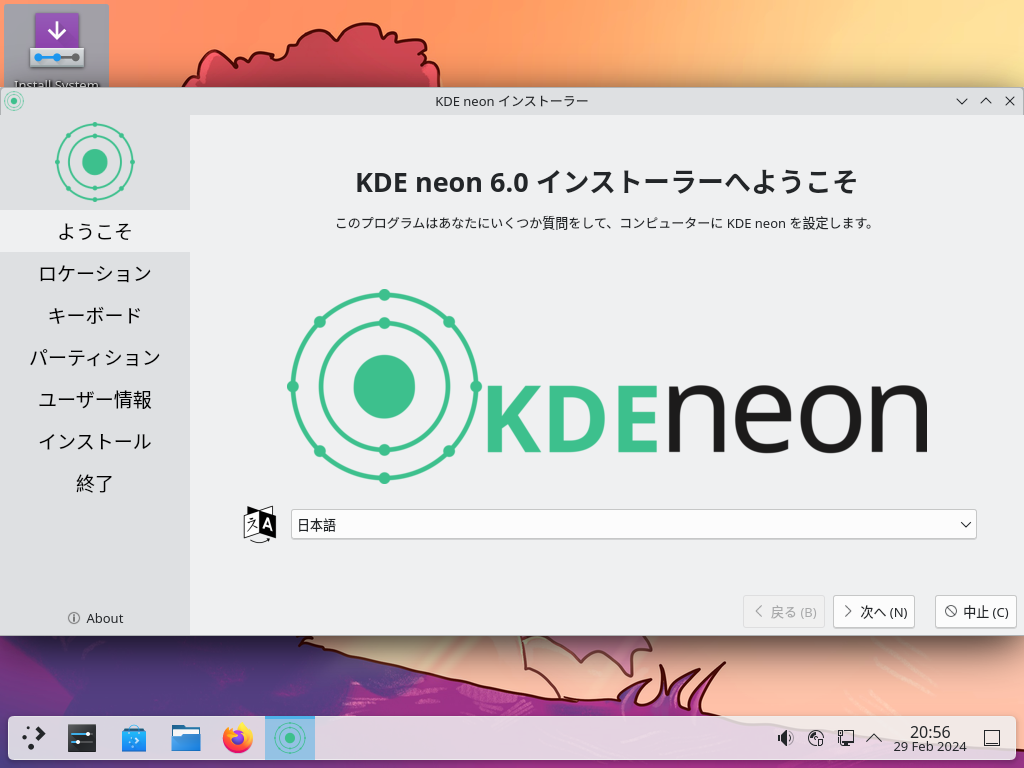Image resolution: width=1024 pixels, height=768 pixels.
Task: Click the description text このプログラムはあなたに…
Action: (604, 223)
